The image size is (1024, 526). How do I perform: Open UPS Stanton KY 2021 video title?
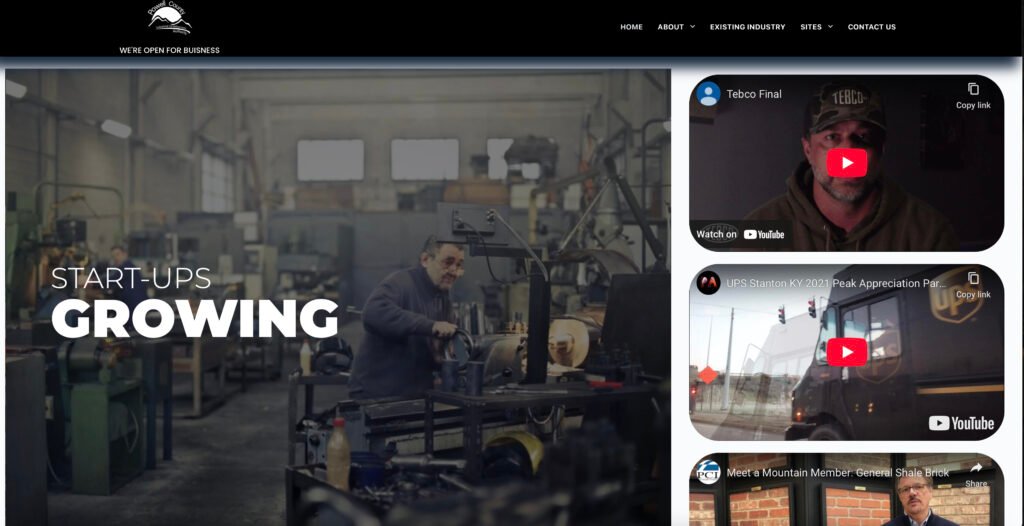tap(835, 283)
